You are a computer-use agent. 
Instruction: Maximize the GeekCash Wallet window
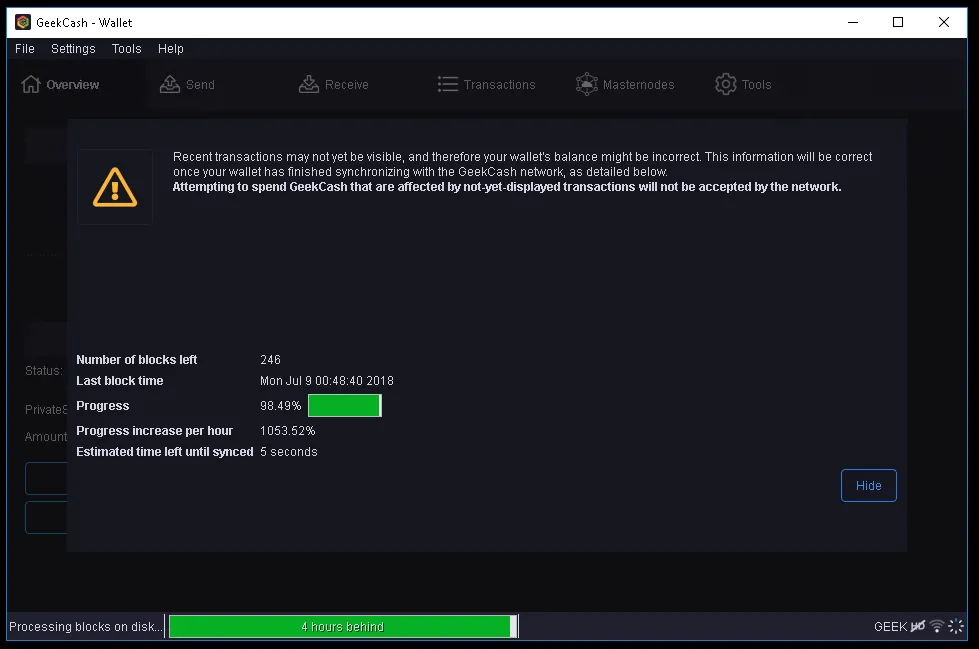898,22
